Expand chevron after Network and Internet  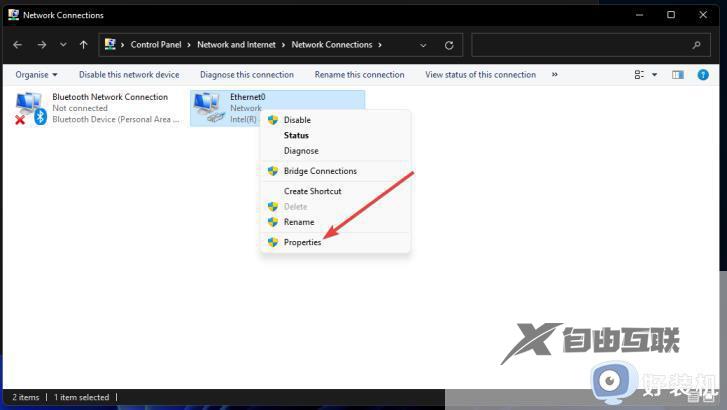(x=283, y=45)
